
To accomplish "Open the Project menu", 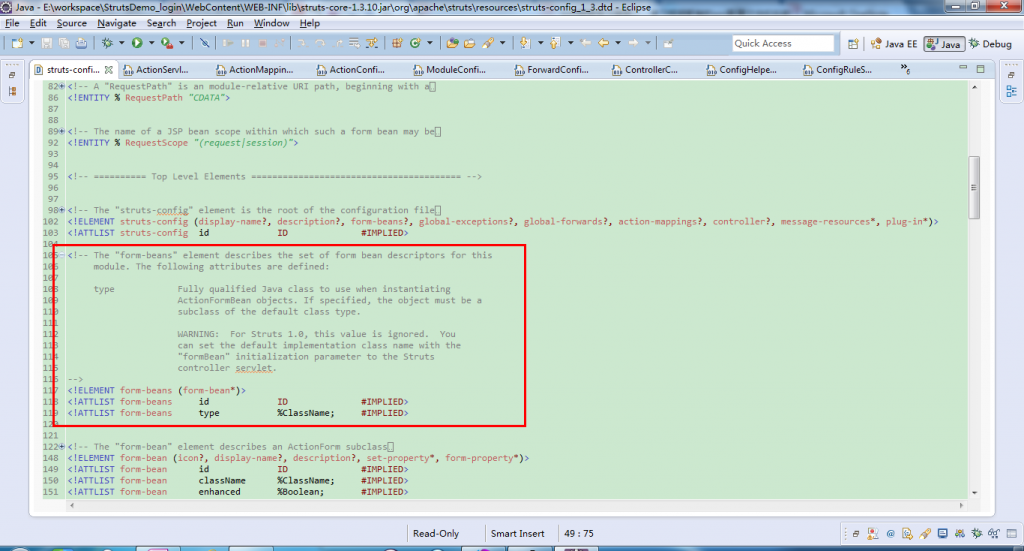I will (x=201, y=23).
